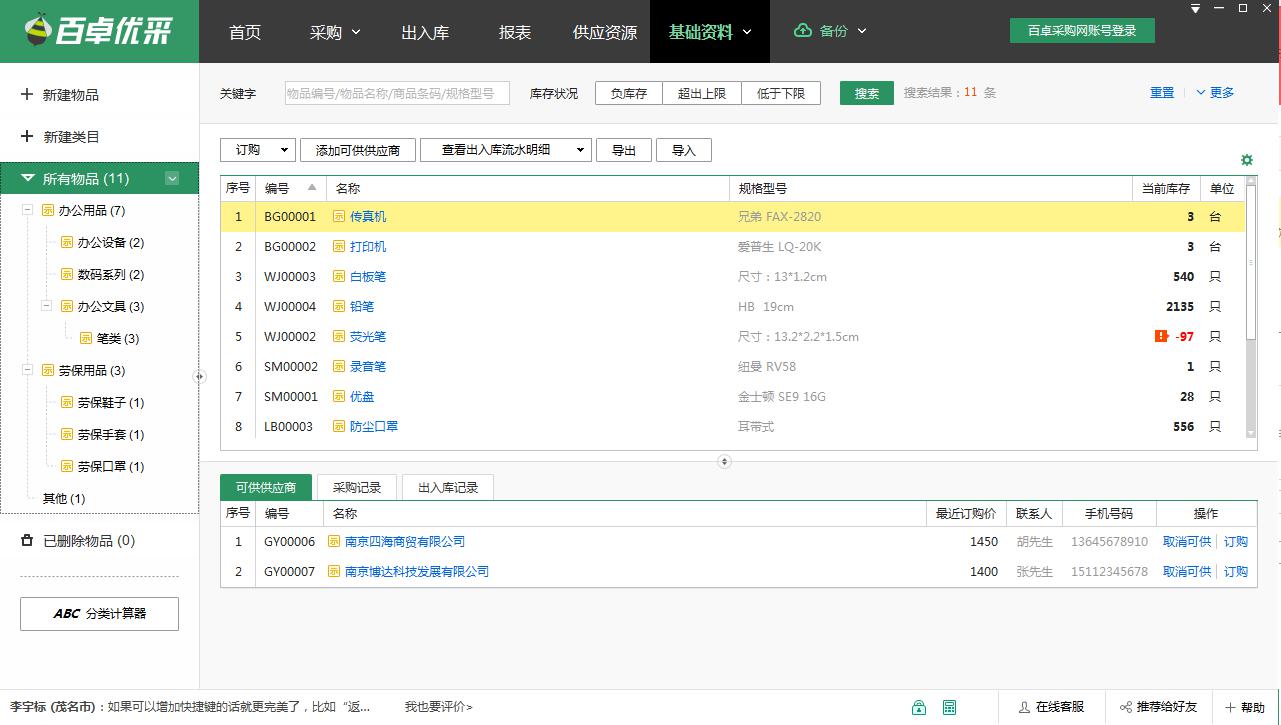The image size is (1281, 725).
Task: Click the 关键字 search input field
Action: click(397, 93)
